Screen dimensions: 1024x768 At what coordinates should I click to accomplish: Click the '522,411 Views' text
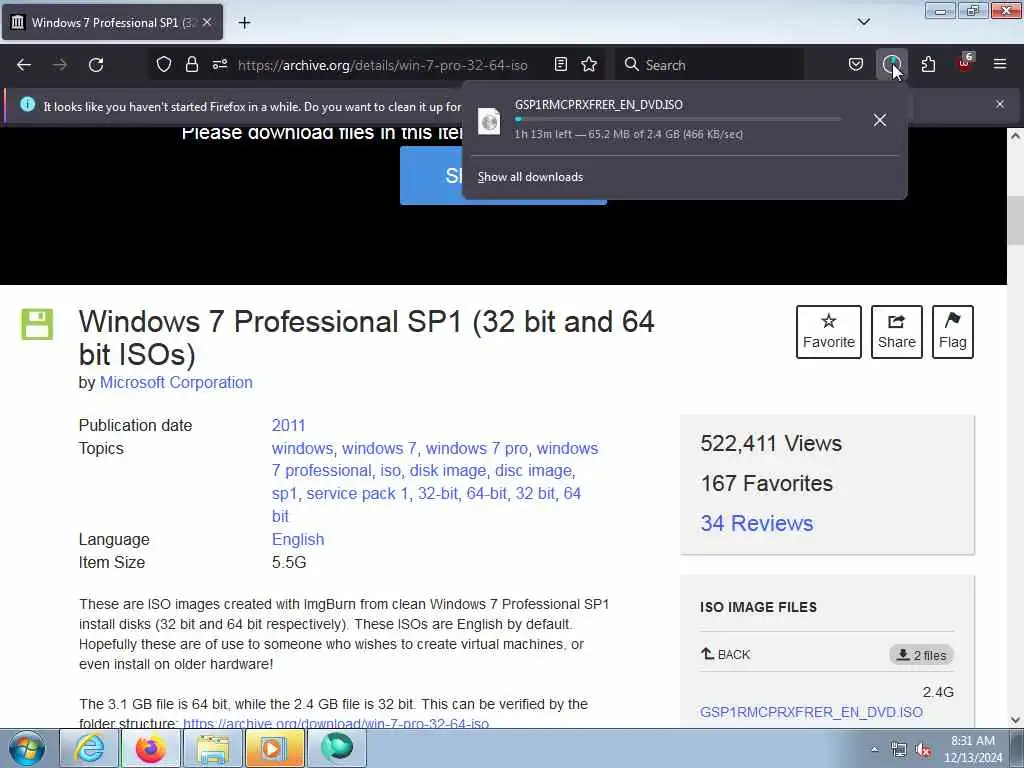(771, 443)
